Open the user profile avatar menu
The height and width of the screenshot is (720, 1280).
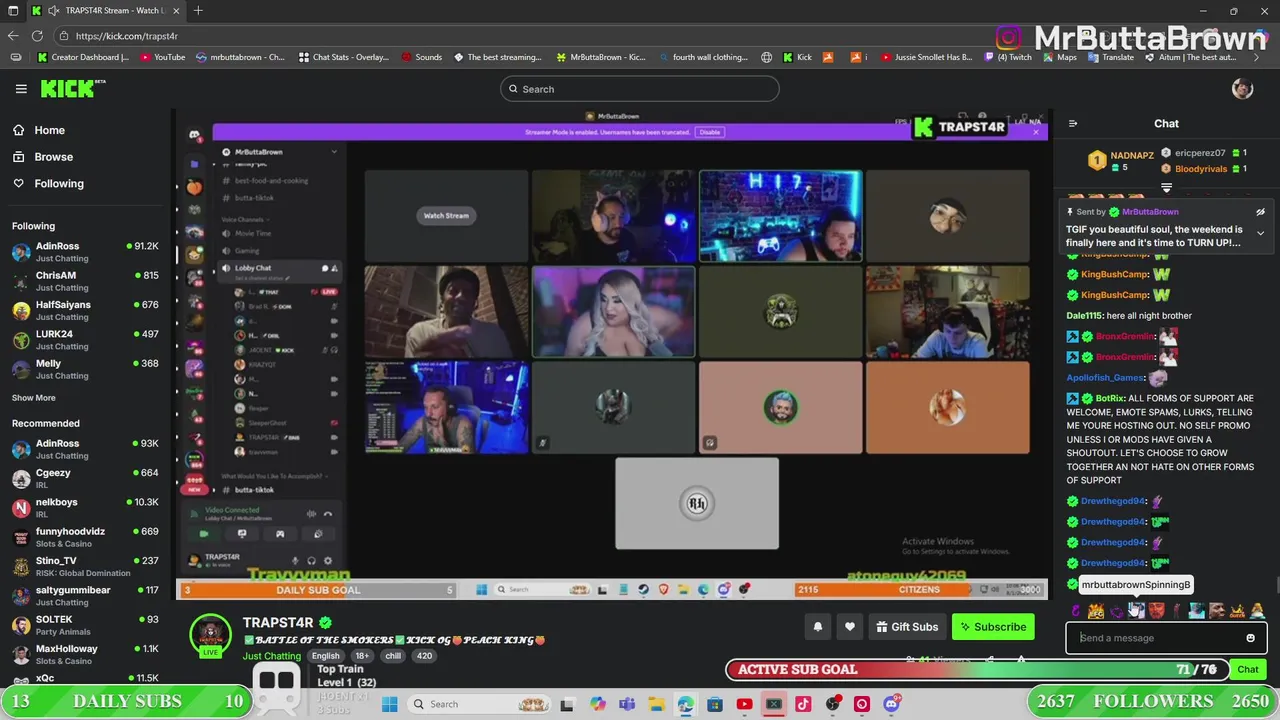point(1242,89)
